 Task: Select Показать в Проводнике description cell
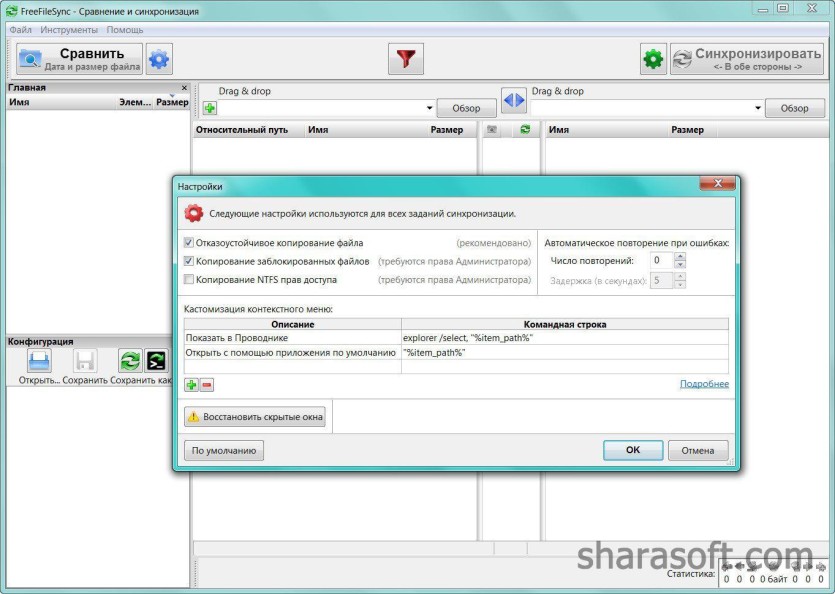tap(293, 338)
